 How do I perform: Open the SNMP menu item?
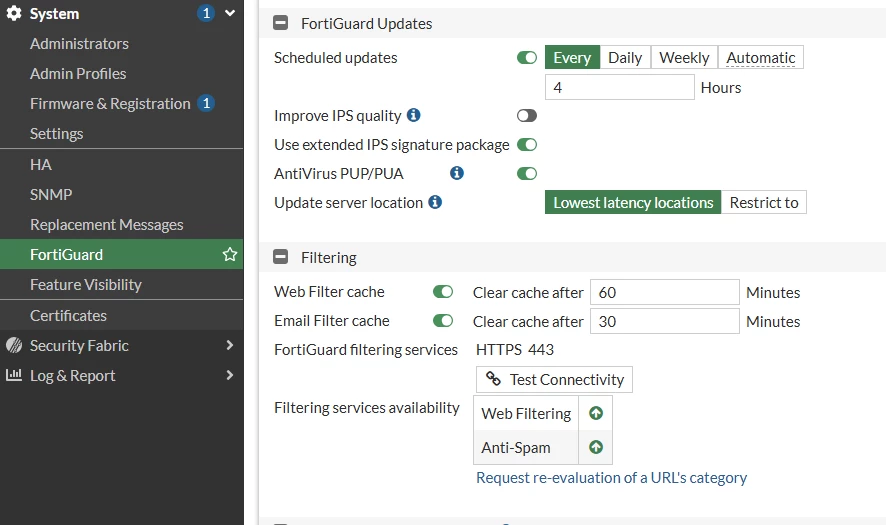tap(51, 194)
